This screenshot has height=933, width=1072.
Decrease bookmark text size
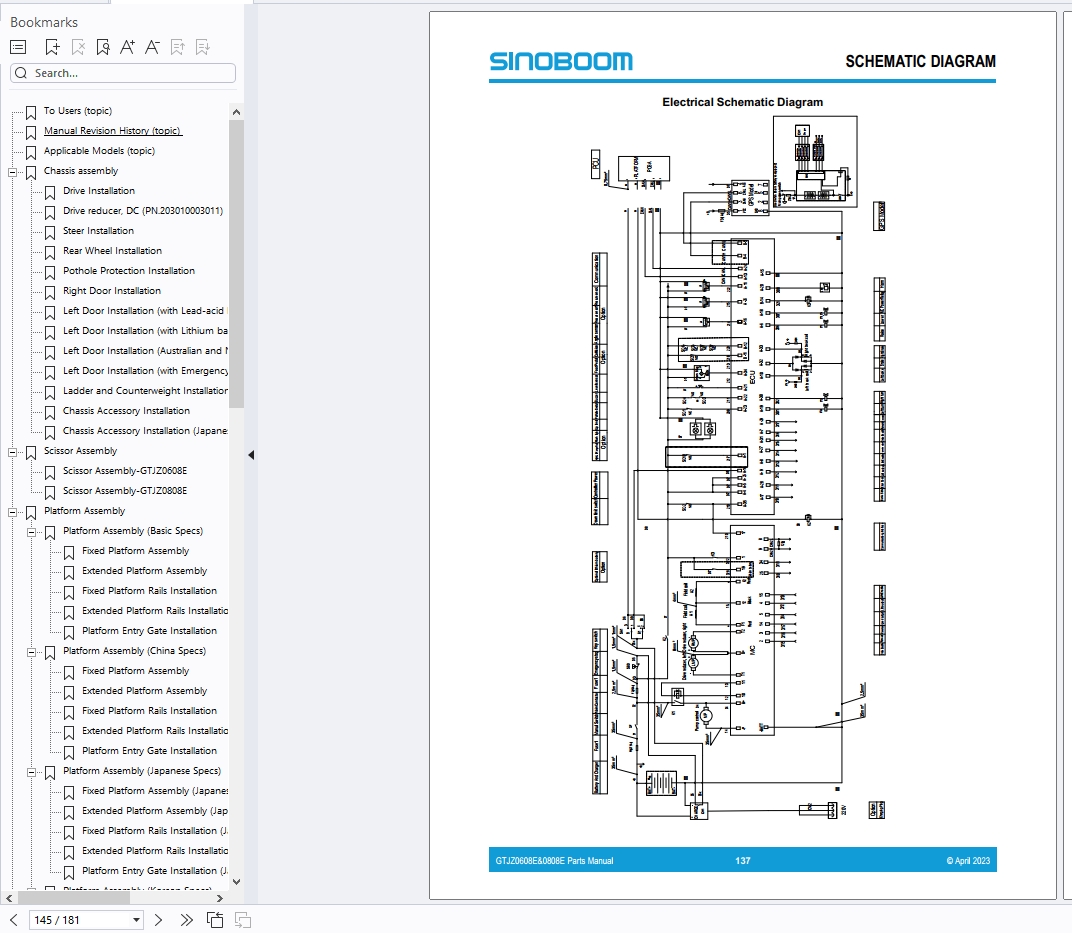coord(151,46)
